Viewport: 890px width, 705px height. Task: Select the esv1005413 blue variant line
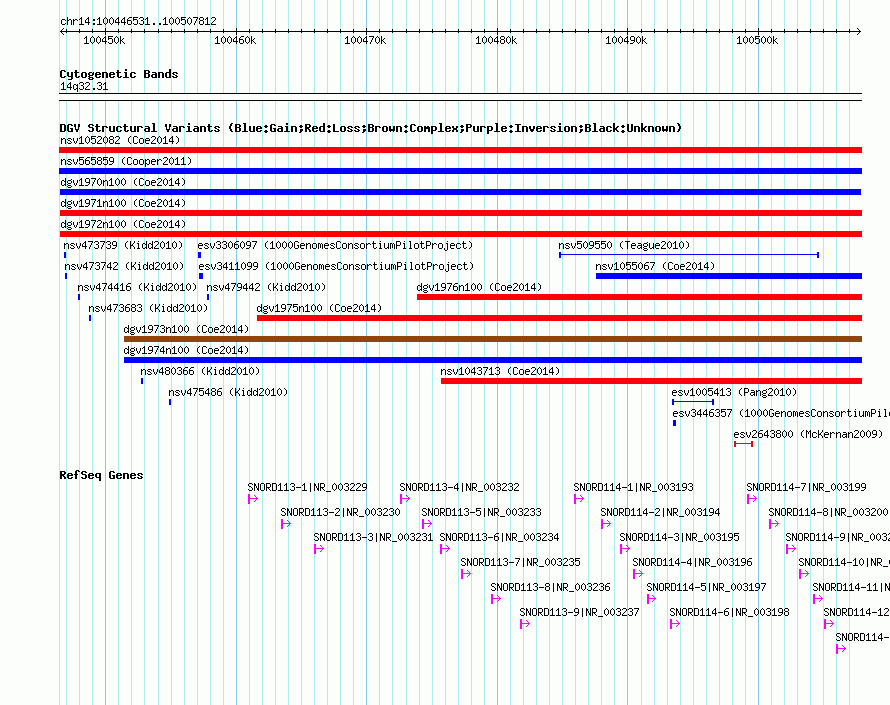pyautogui.click(x=693, y=402)
